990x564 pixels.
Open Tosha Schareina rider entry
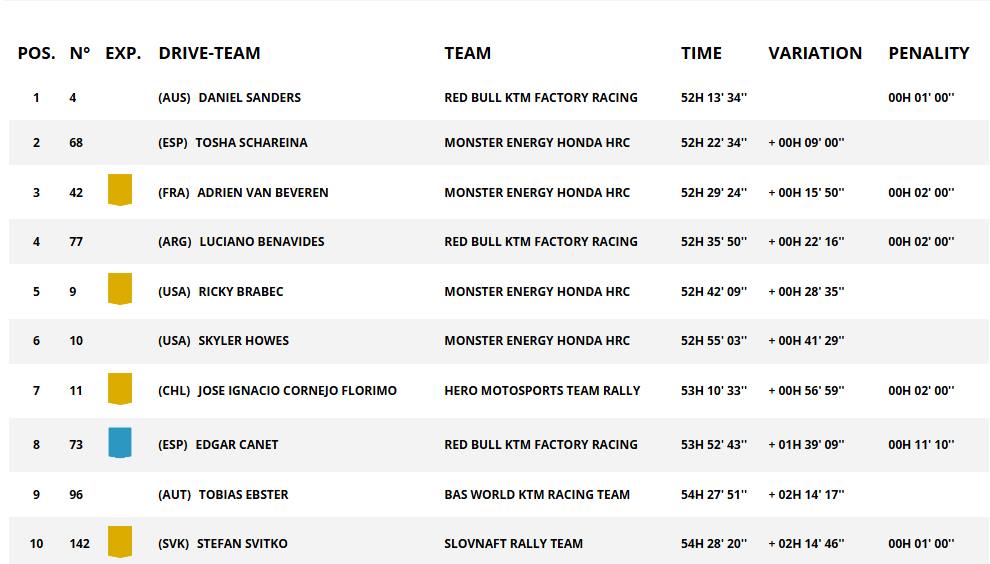251,143
